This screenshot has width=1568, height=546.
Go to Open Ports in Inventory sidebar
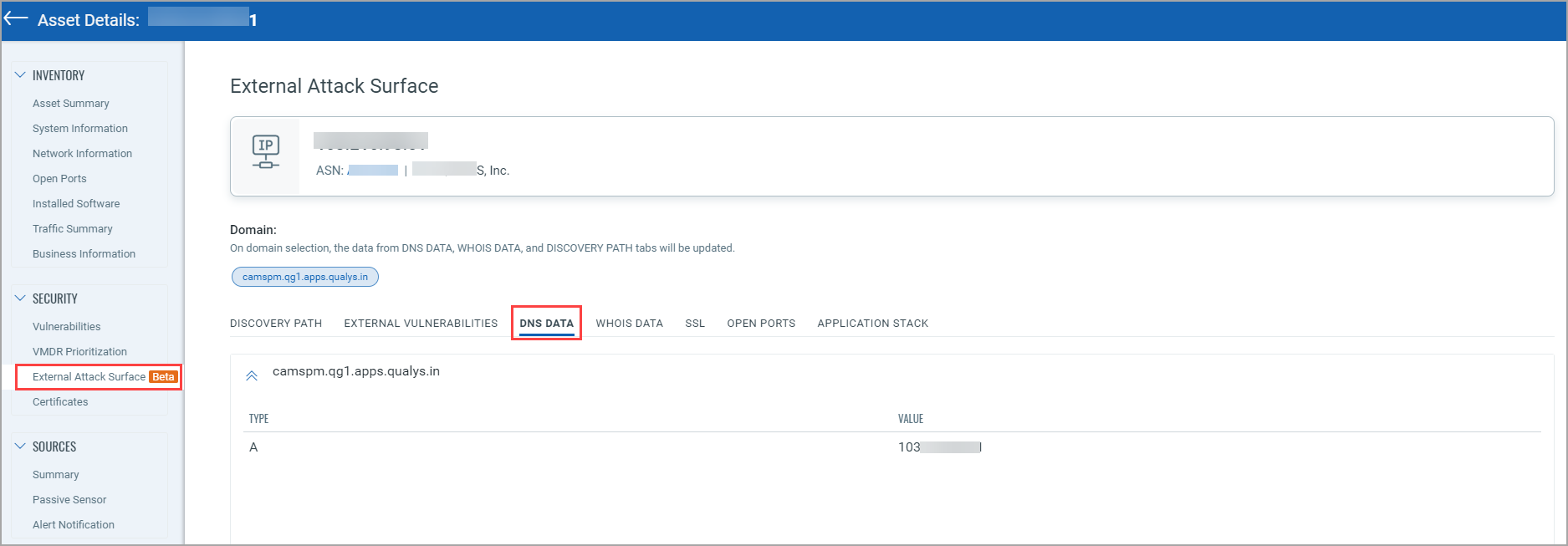pos(59,179)
